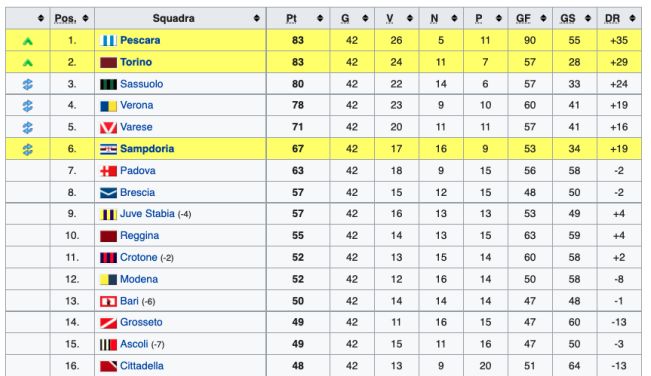Image resolution: width=651 pixels, height=376 pixels.
Task: Click the Bari flag icon
Action: (x=108, y=301)
